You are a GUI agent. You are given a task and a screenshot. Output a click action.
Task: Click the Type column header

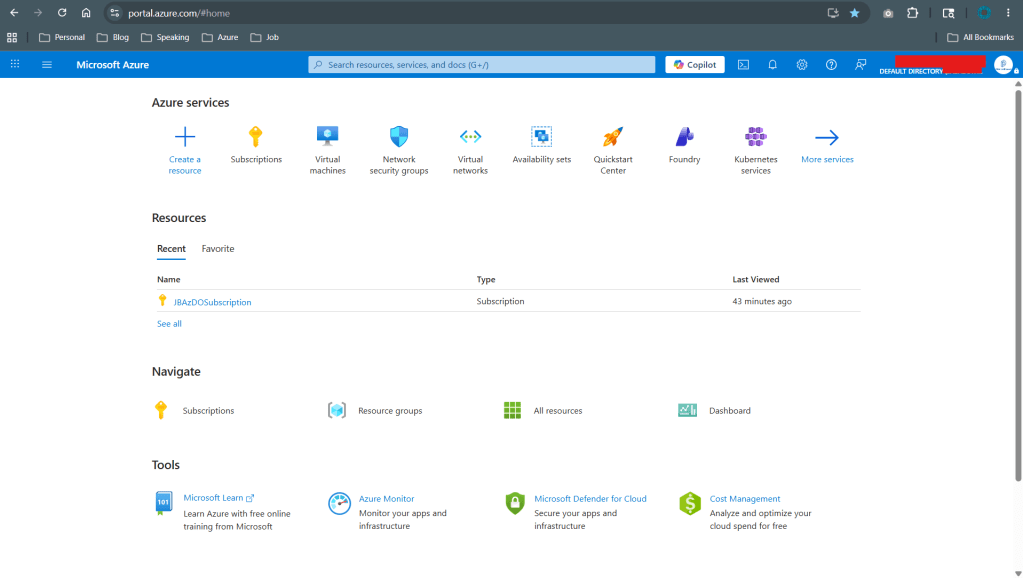pyautogui.click(x=486, y=279)
